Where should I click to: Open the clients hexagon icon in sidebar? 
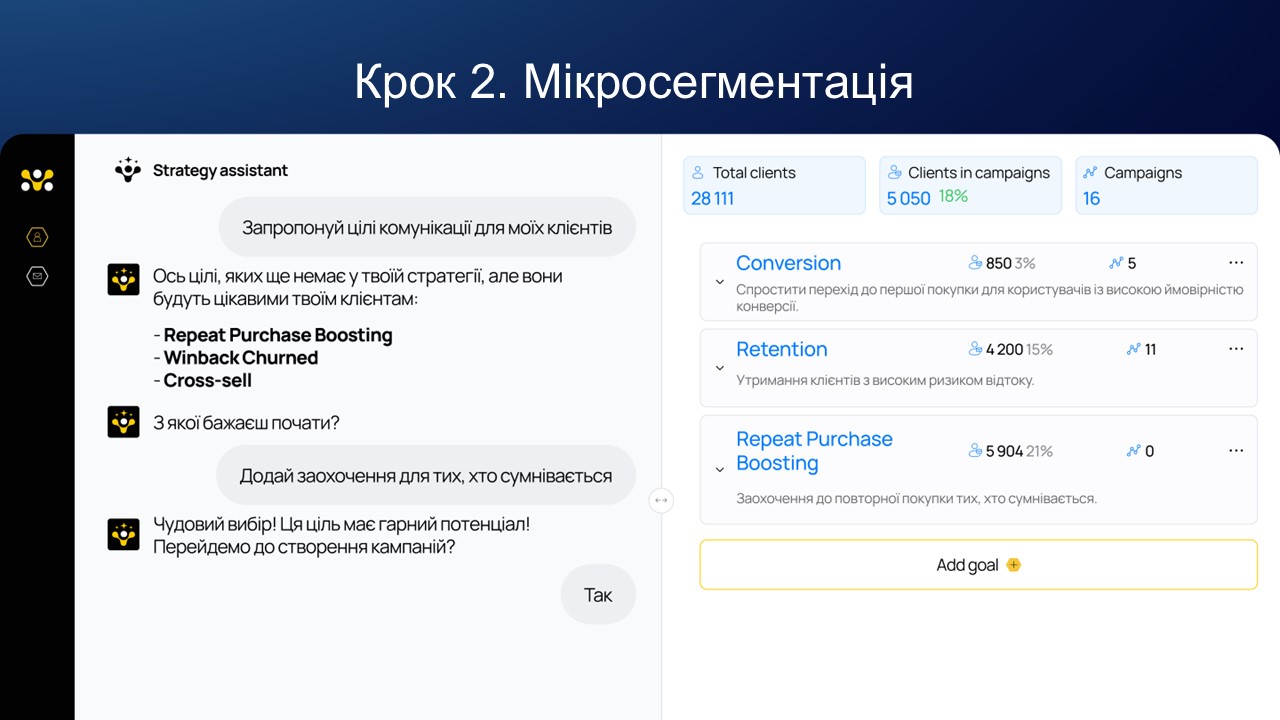click(37, 237)
